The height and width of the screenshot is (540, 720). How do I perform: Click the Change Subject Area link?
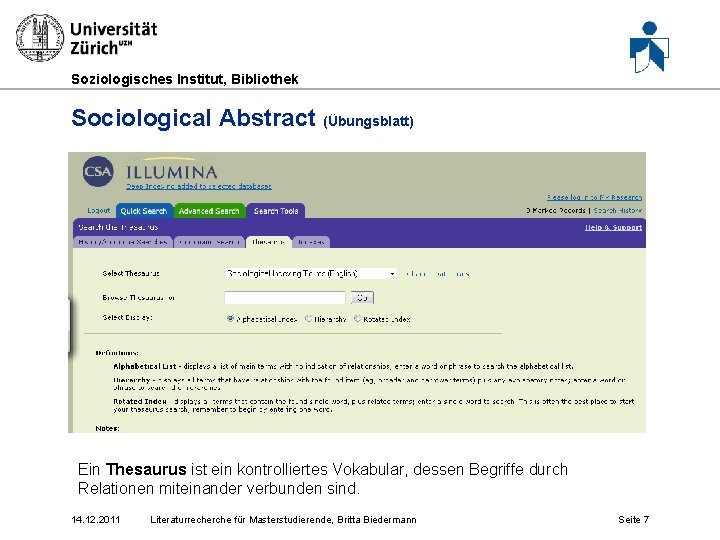tap(438, 274)
